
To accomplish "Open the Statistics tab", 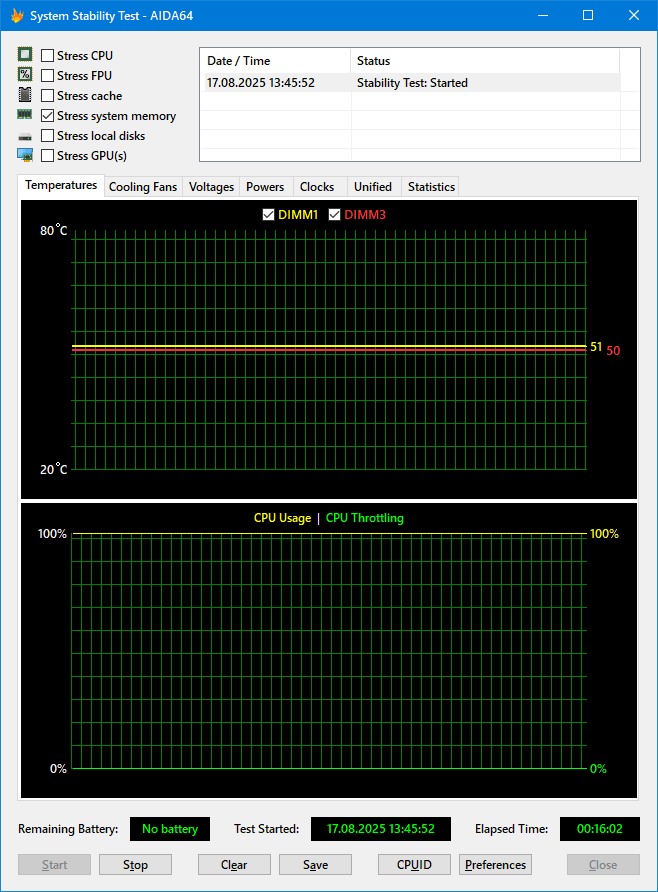I will click(431, 187).
